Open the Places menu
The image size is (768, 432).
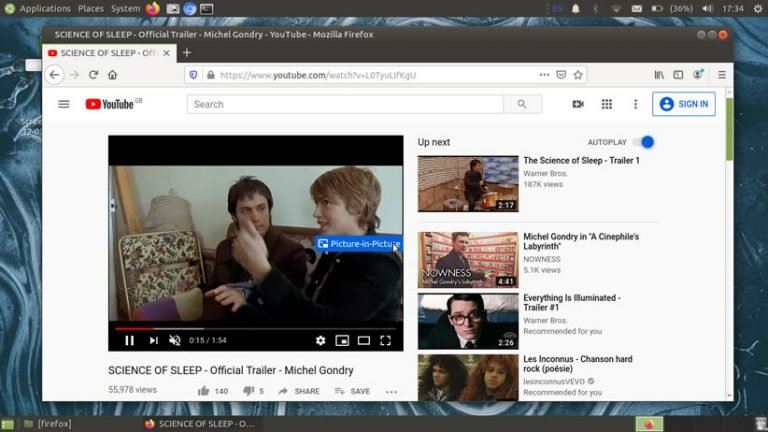click(91, 8)
